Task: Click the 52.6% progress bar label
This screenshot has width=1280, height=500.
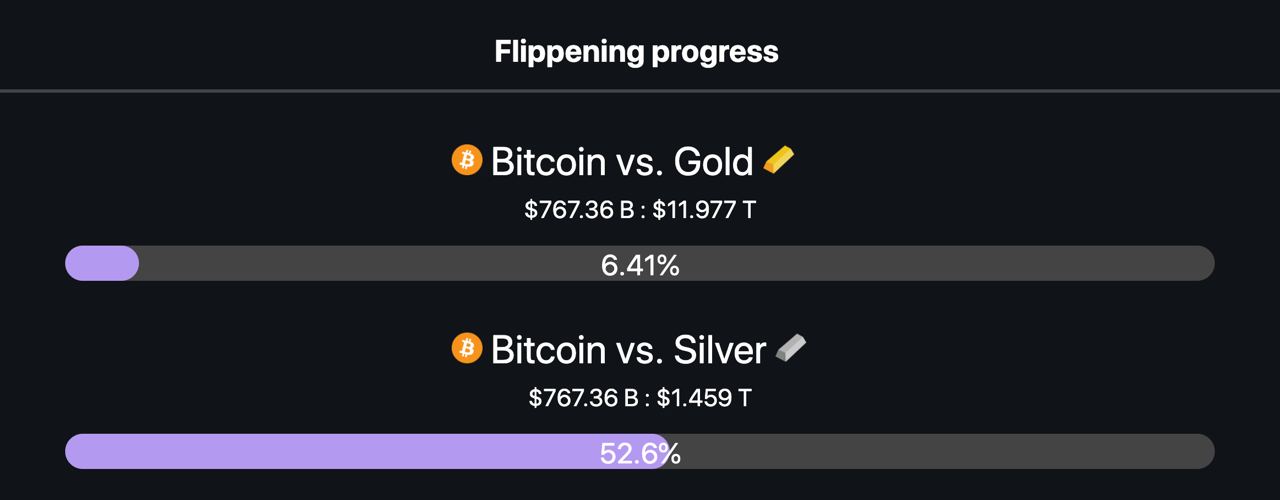Action: coord(640,454)
